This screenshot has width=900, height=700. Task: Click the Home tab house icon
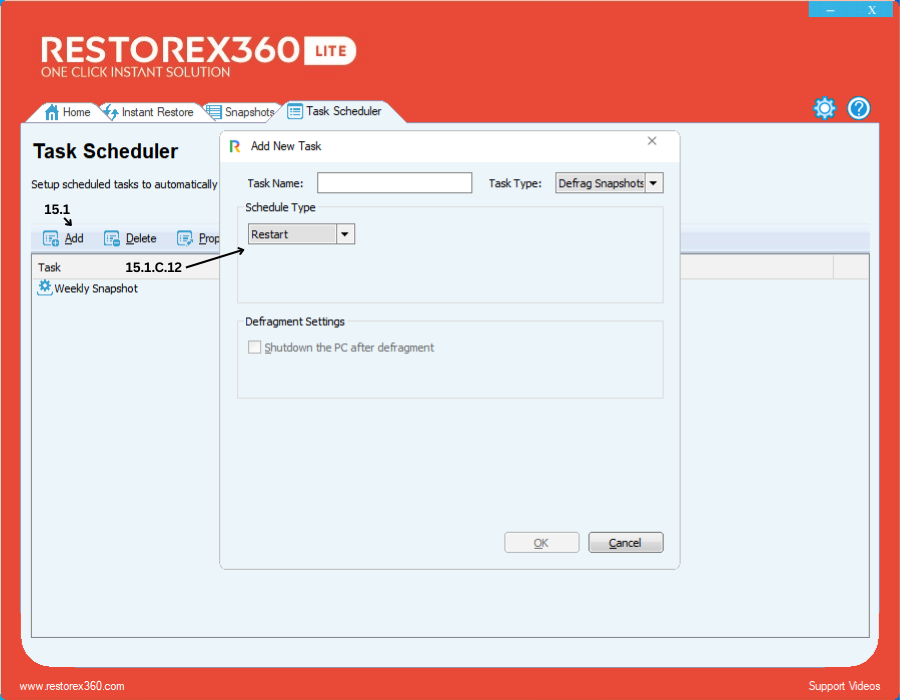point(53,112)
